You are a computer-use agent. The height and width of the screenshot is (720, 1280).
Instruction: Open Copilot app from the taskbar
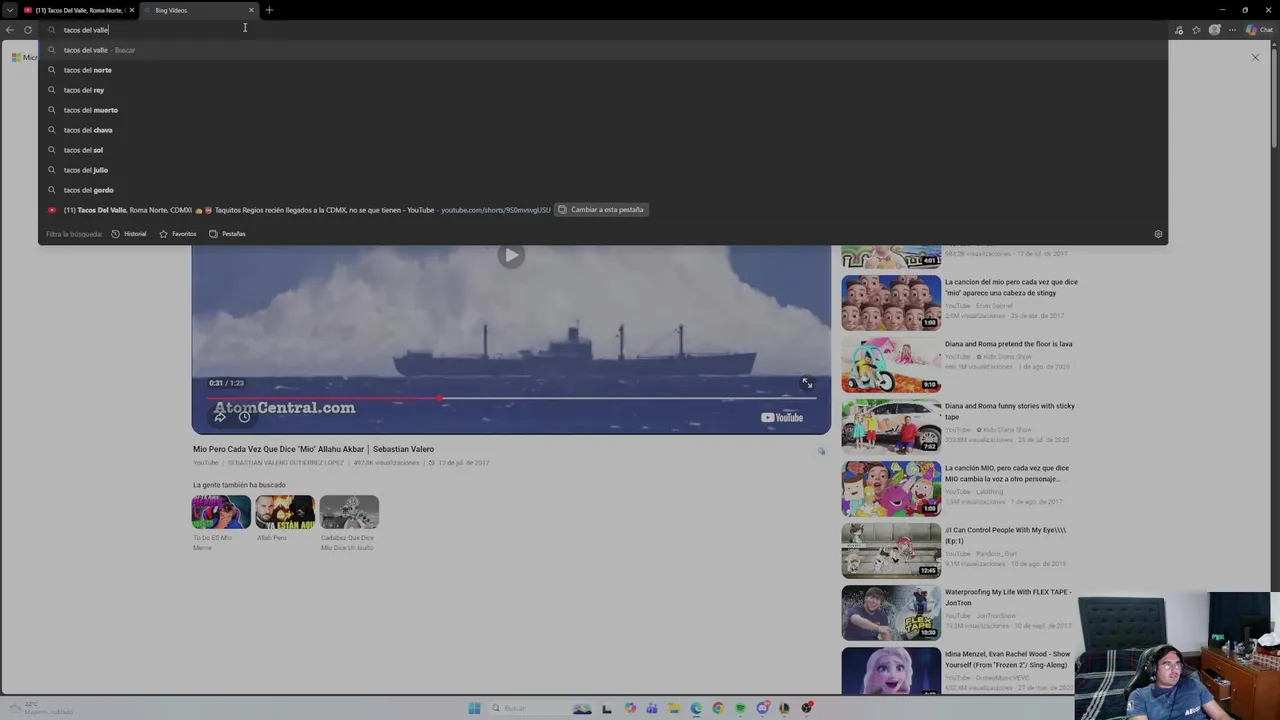(x=630, y=708)
